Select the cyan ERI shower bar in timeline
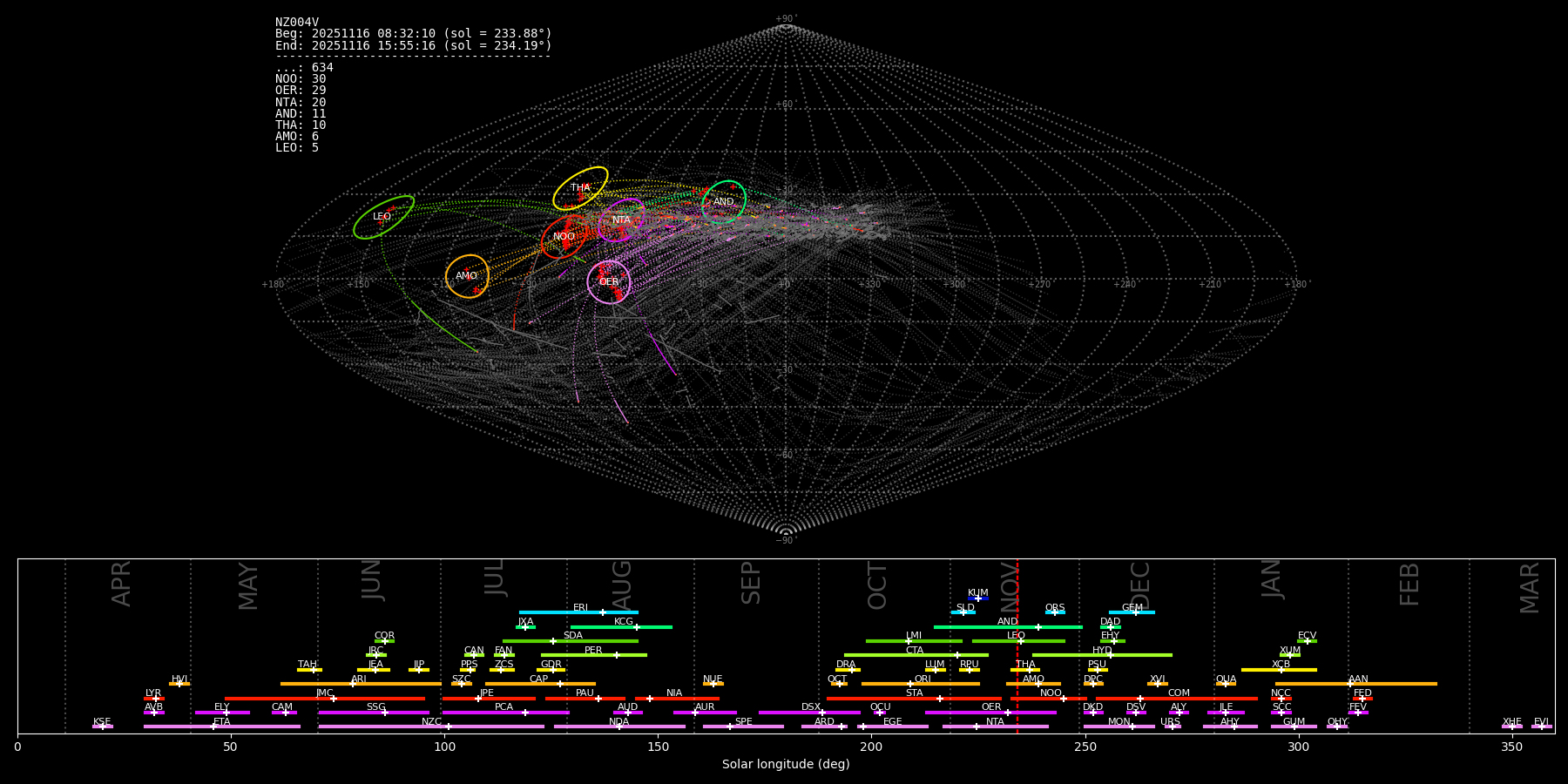 coord(578,612)
